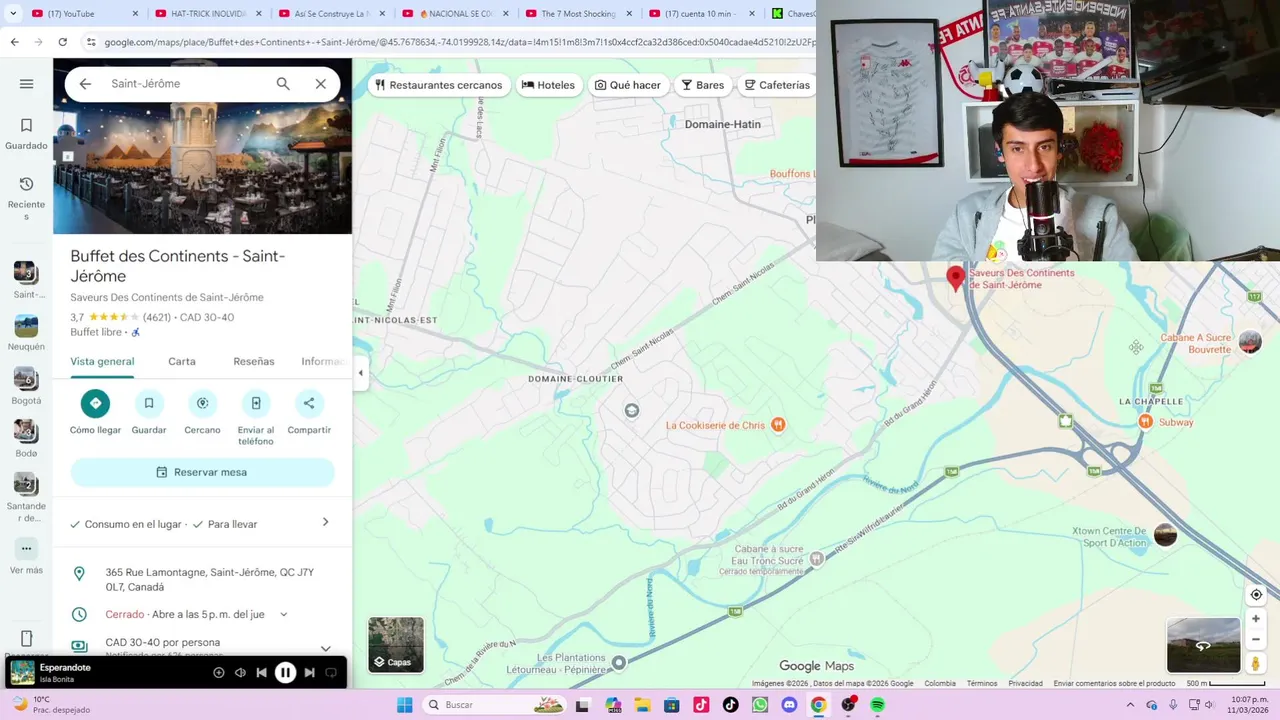The height and width of the screenshot is (720, 1280).
Task: Open the Términos link
Action: 982,684
